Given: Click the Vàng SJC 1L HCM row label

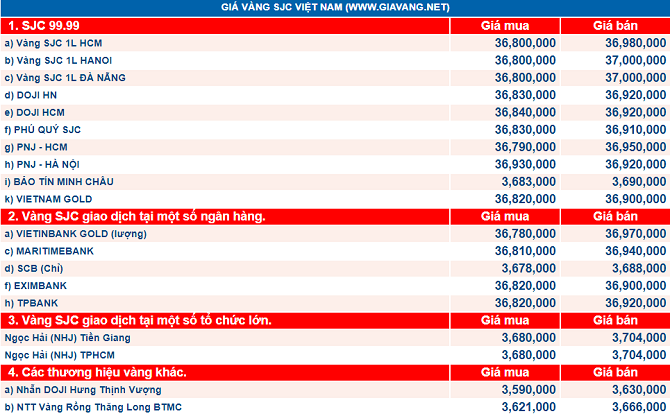Looking at the screenshot, I should 53,43.
